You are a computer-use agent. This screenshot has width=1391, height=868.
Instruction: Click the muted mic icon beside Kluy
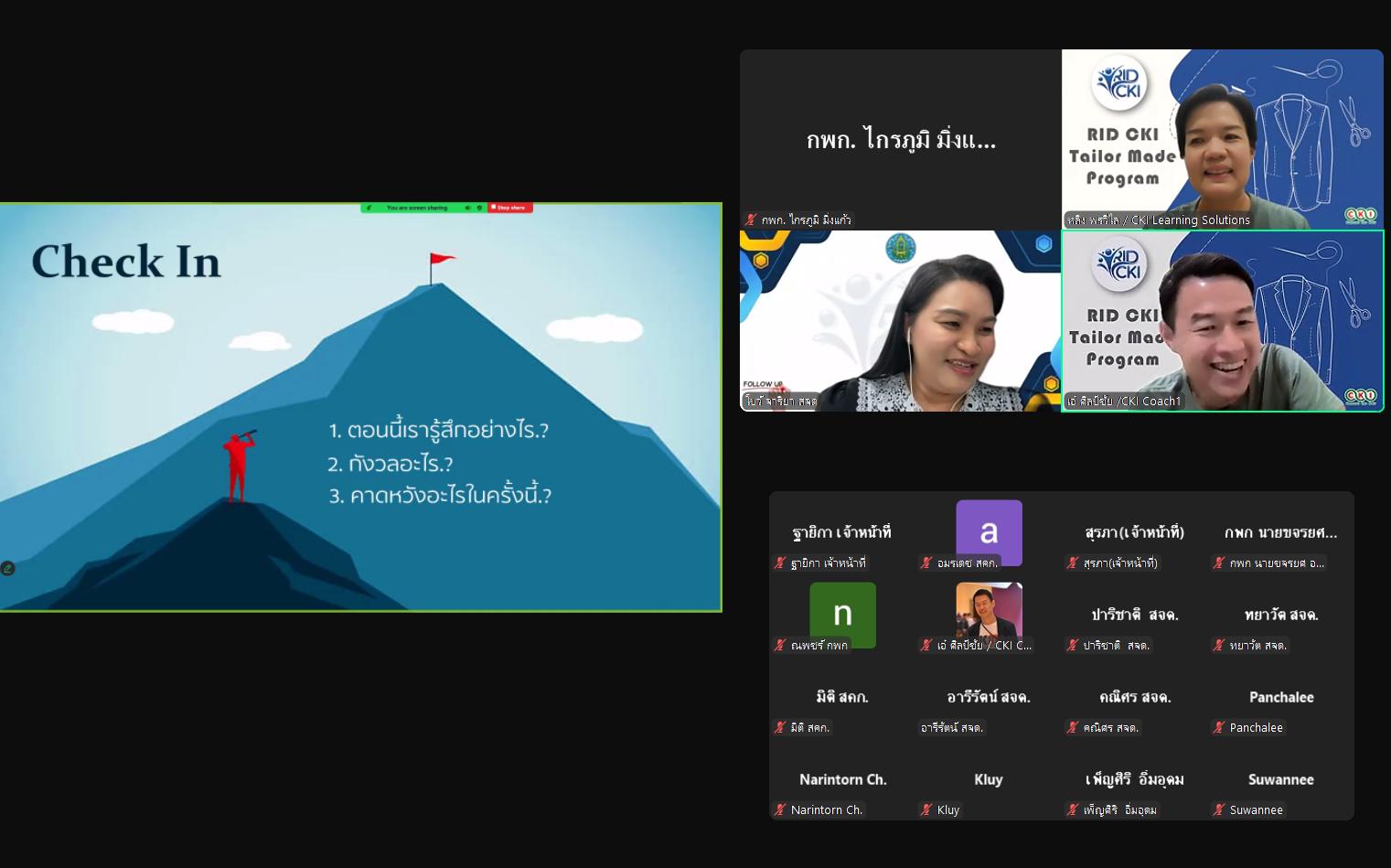(926, 810)
